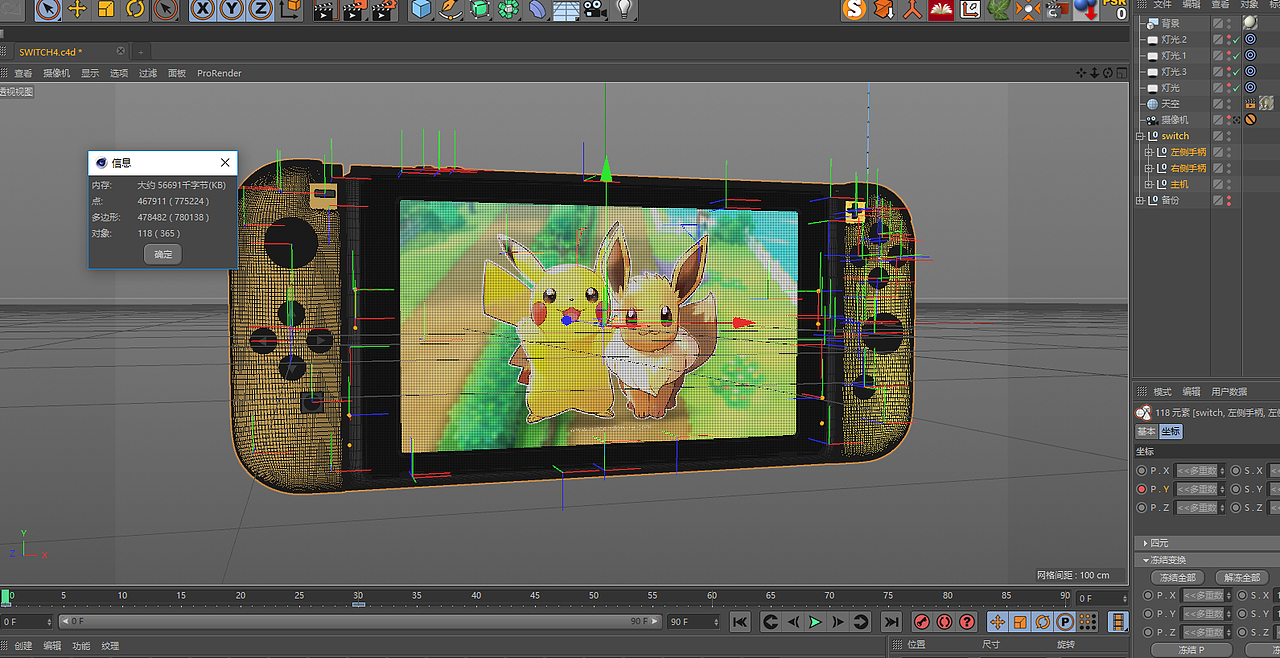The height and width of the screenshot is (658, 1280).
Task: Open the 过滤 viewport menu
Action: point(148,73)
